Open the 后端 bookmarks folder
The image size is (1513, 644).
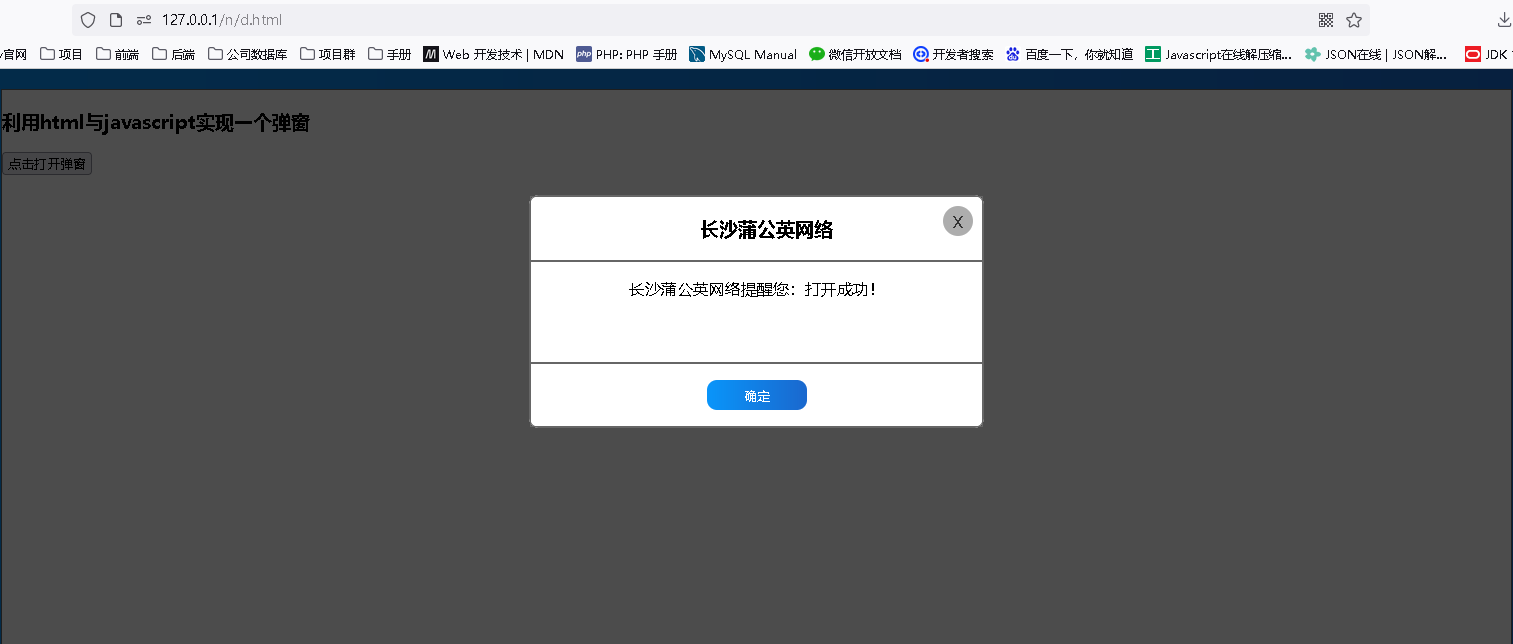point(174,54)
